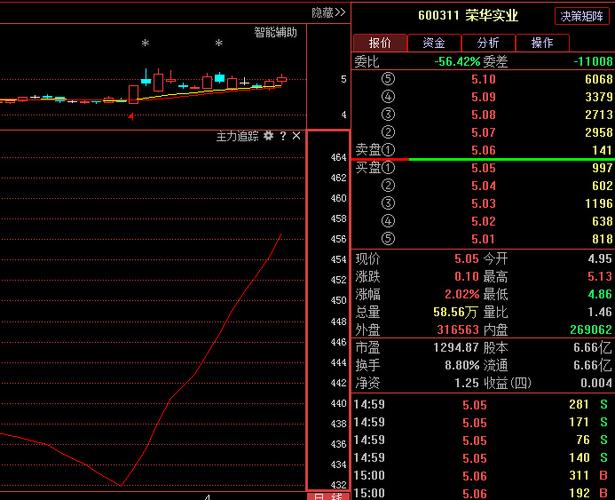Click sell volume 6068

click(599, 79)
